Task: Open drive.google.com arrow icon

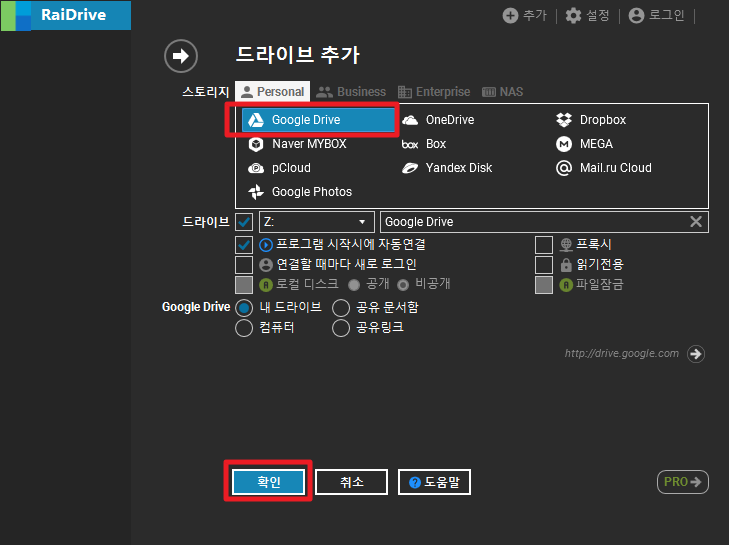Action: click(x=696, y=354)
